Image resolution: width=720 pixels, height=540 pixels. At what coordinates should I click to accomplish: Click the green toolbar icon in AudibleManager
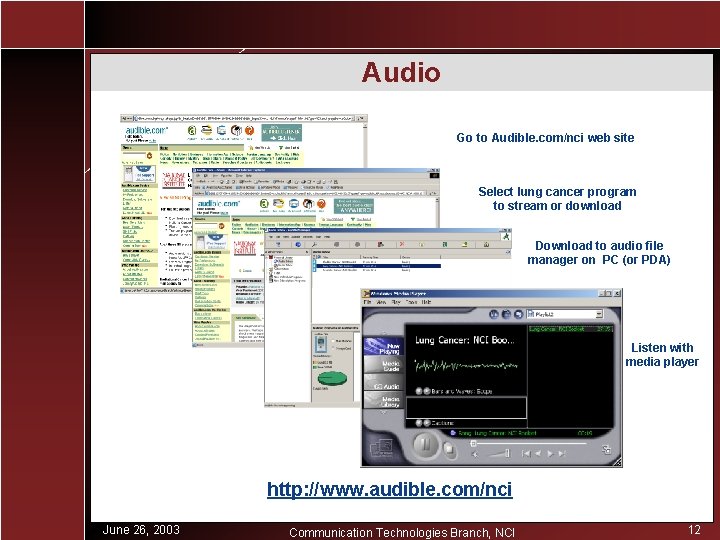(444, 244)
